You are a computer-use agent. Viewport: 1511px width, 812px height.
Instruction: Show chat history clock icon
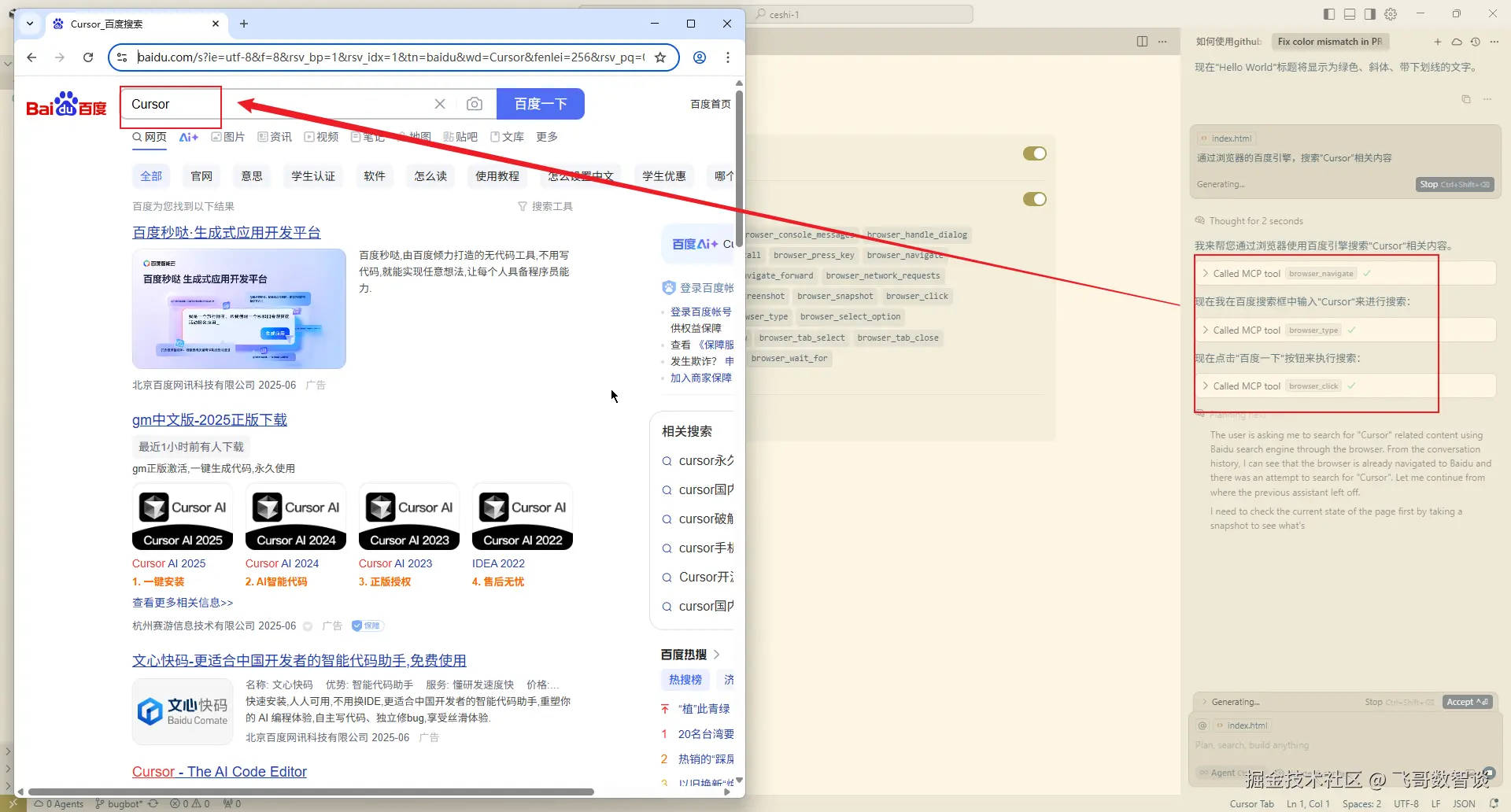click(1476, 42)
